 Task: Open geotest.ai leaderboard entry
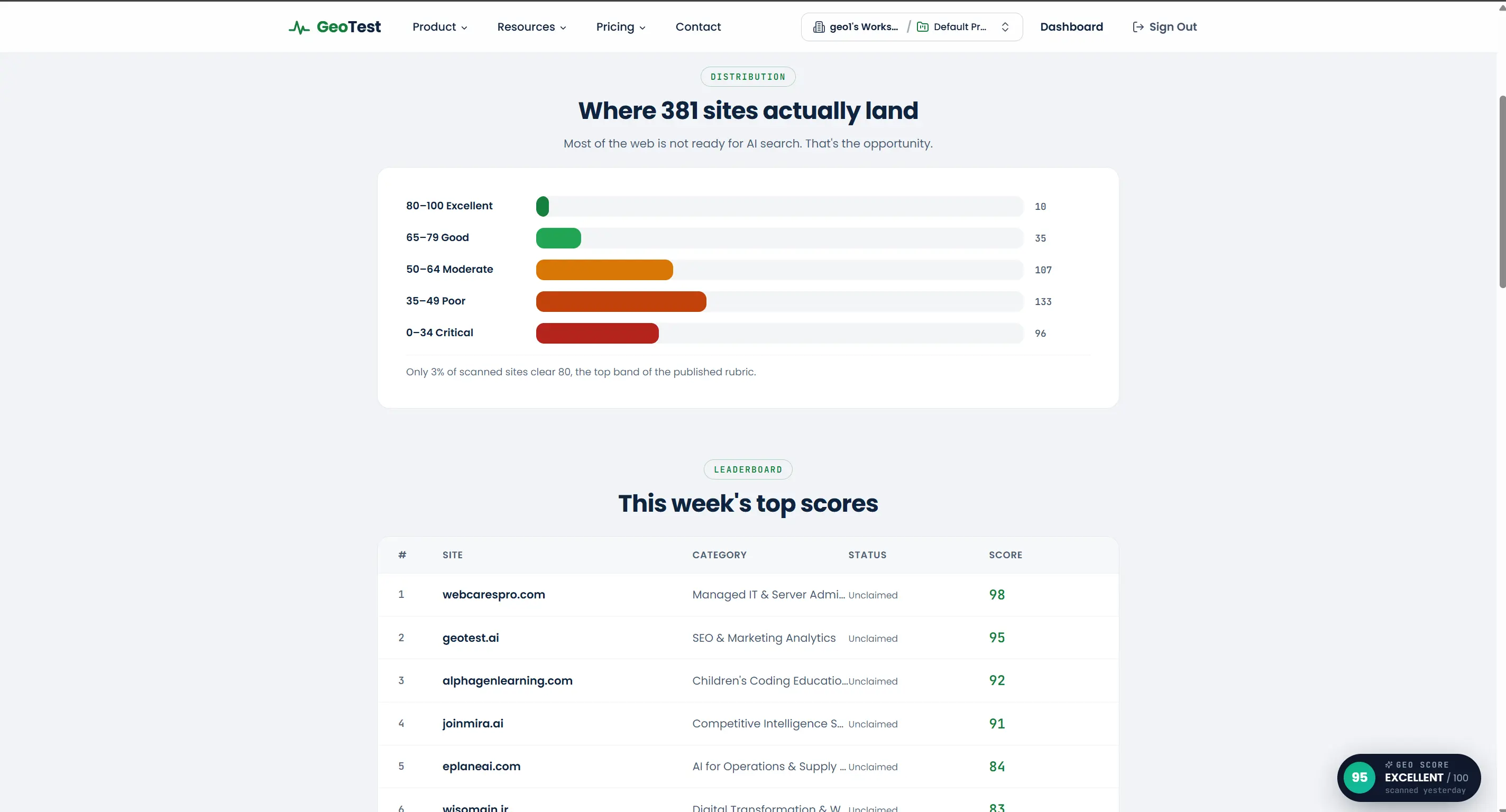coord(471,638)
